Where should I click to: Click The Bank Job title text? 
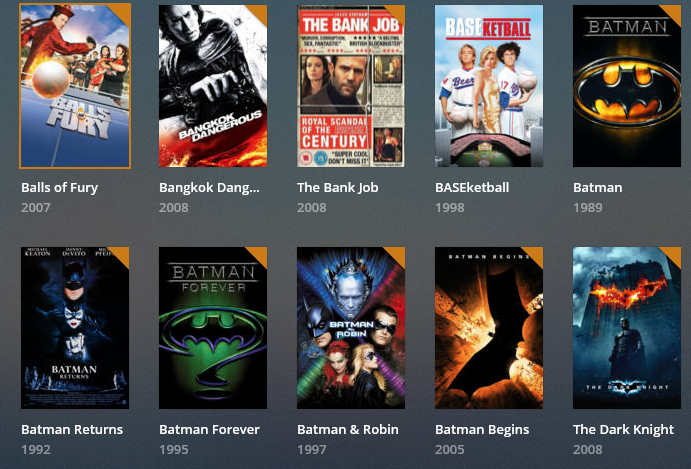point(338,188)
